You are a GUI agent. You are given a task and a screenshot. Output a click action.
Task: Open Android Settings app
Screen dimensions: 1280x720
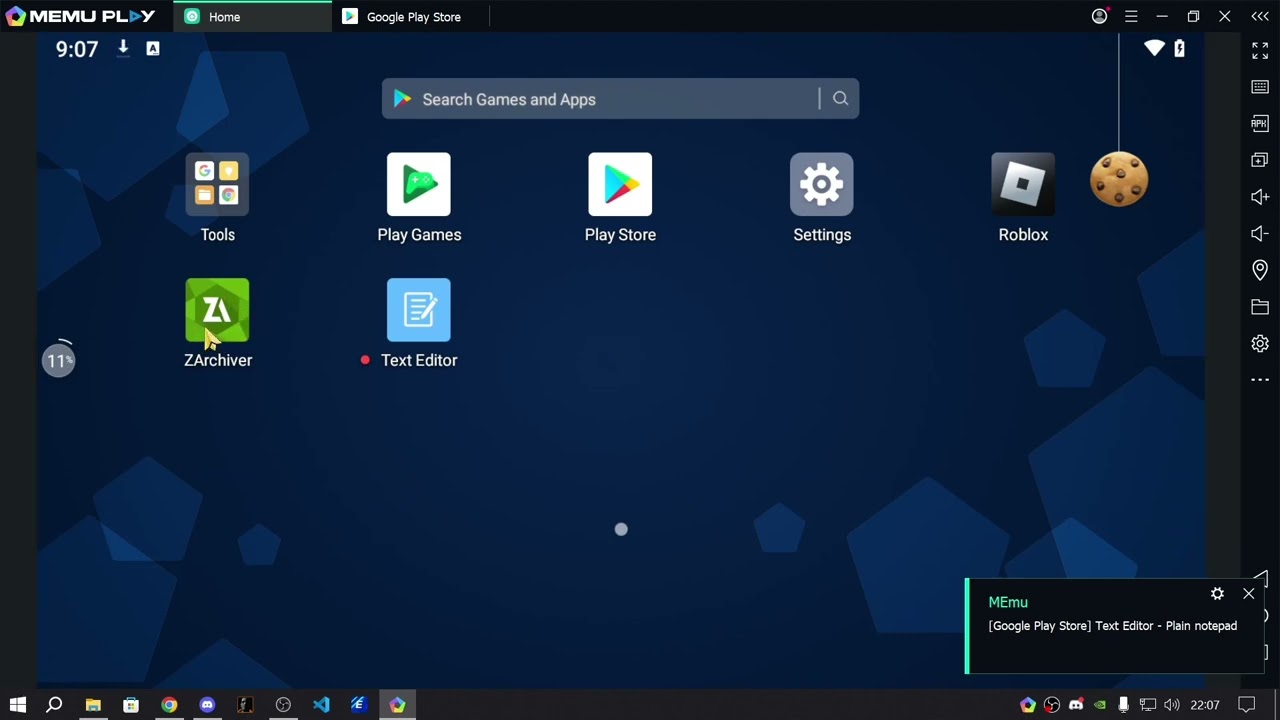(x=822, y=184)
